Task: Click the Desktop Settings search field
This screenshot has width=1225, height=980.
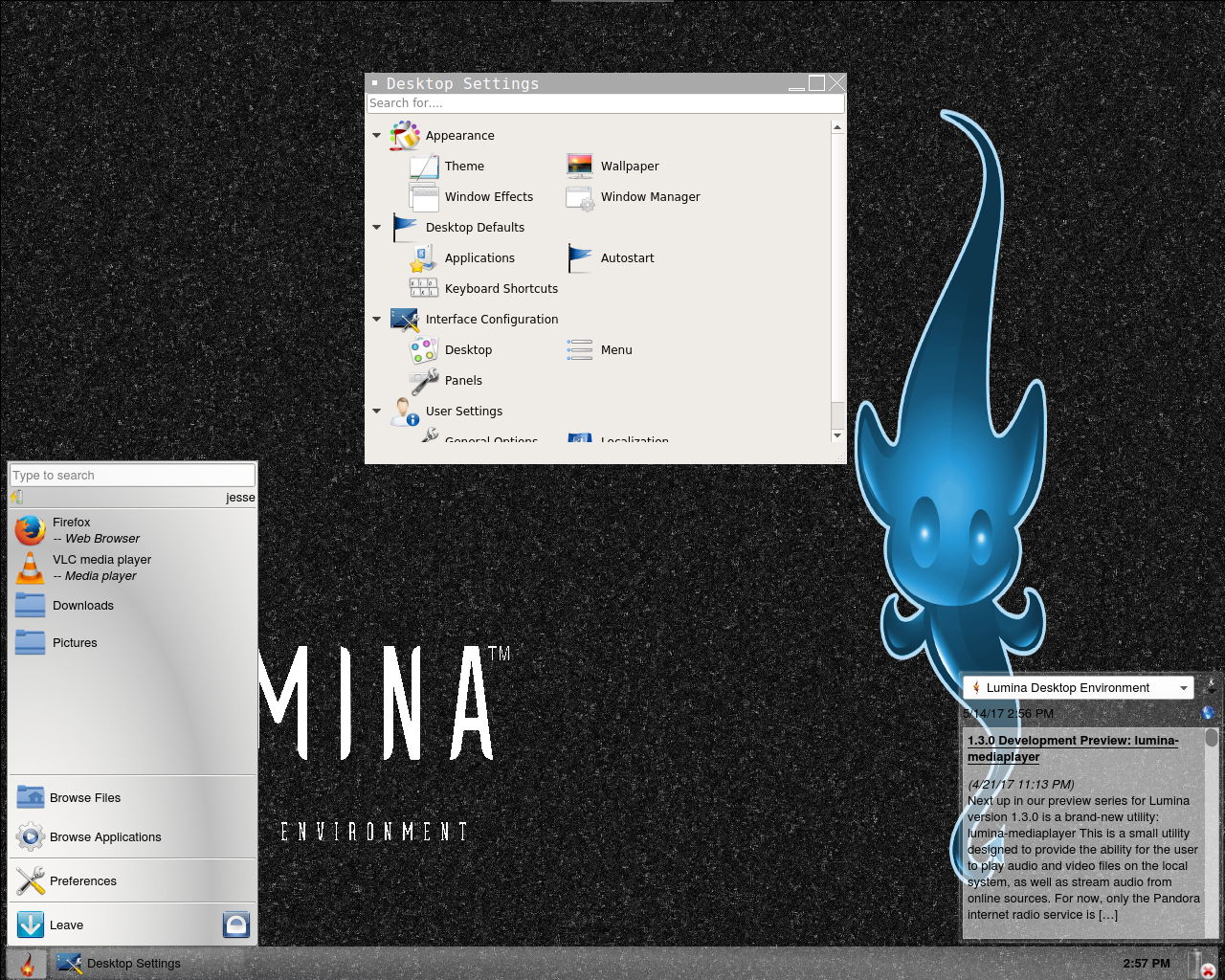Action: 606,103
